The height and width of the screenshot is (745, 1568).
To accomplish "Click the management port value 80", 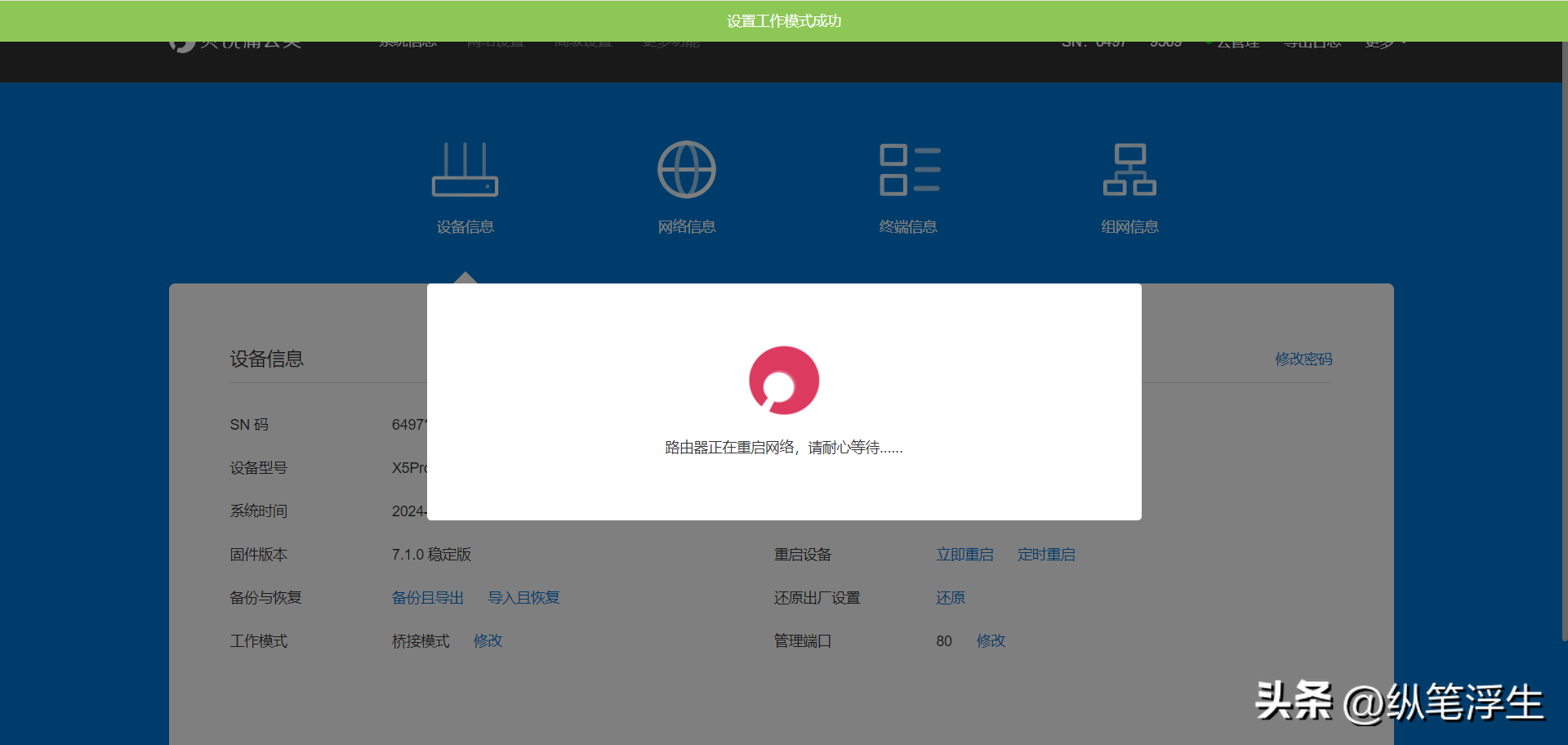I will pos(944,641).
